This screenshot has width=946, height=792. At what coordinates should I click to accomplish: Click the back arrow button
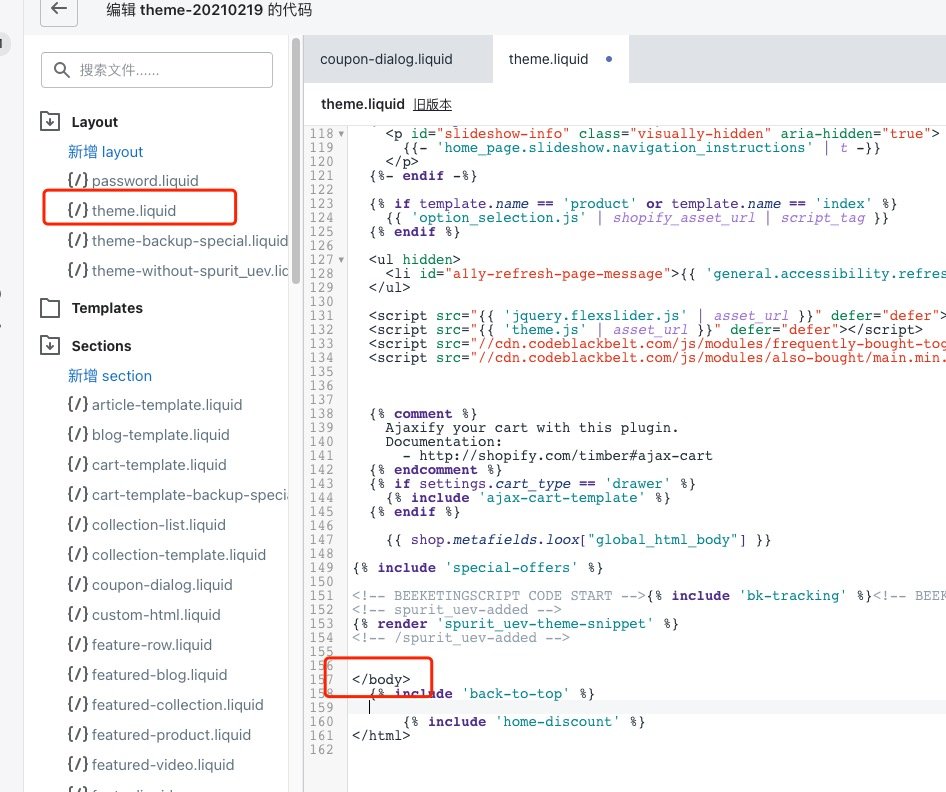pos(59,9)
